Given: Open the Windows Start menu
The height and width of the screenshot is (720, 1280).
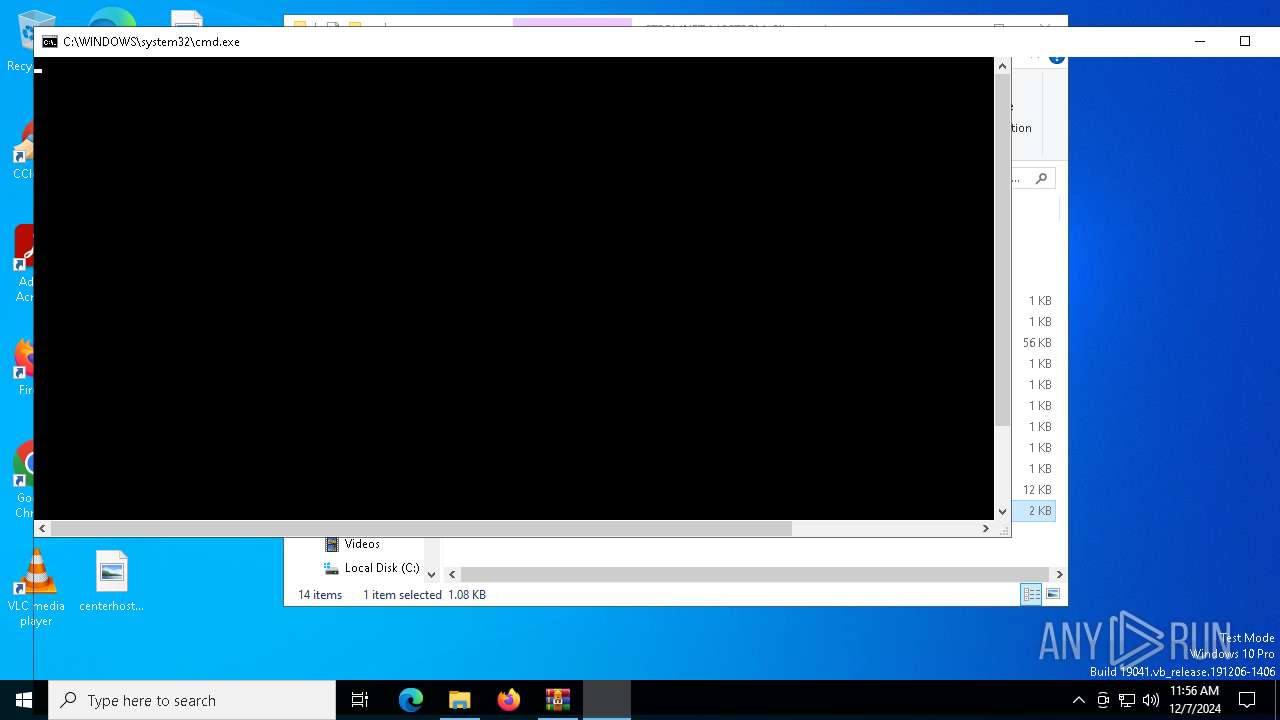Looking at the screenshot, I should coord(24,700).
